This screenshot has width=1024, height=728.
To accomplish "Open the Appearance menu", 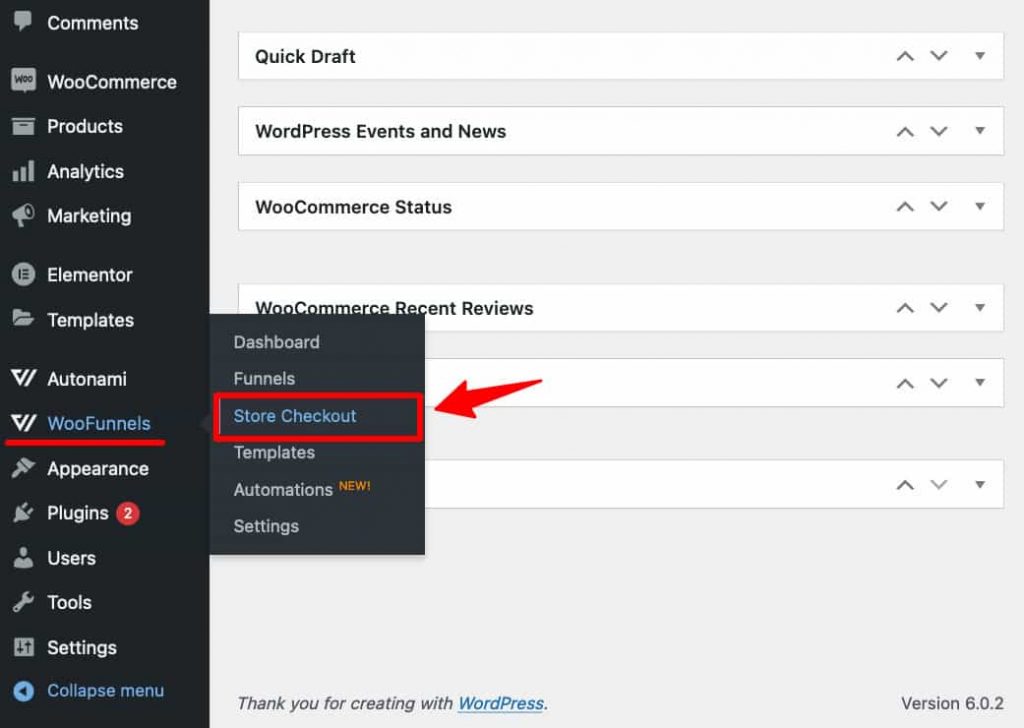I will point(97,469).
